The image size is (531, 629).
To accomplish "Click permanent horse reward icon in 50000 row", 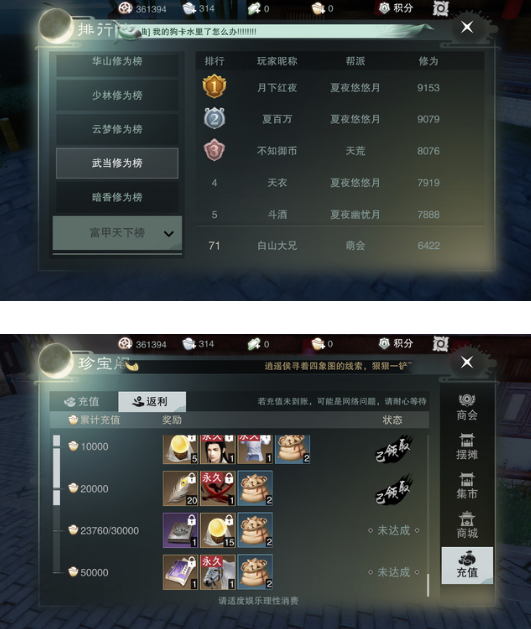I will (x=218, y=572).
